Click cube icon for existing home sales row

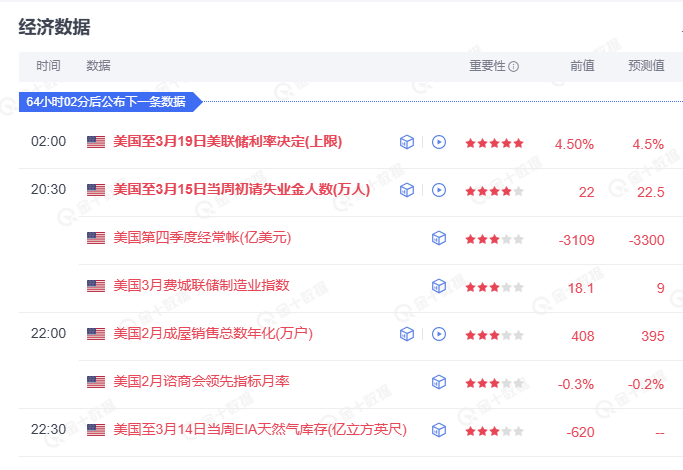click(x=407, y=334)
